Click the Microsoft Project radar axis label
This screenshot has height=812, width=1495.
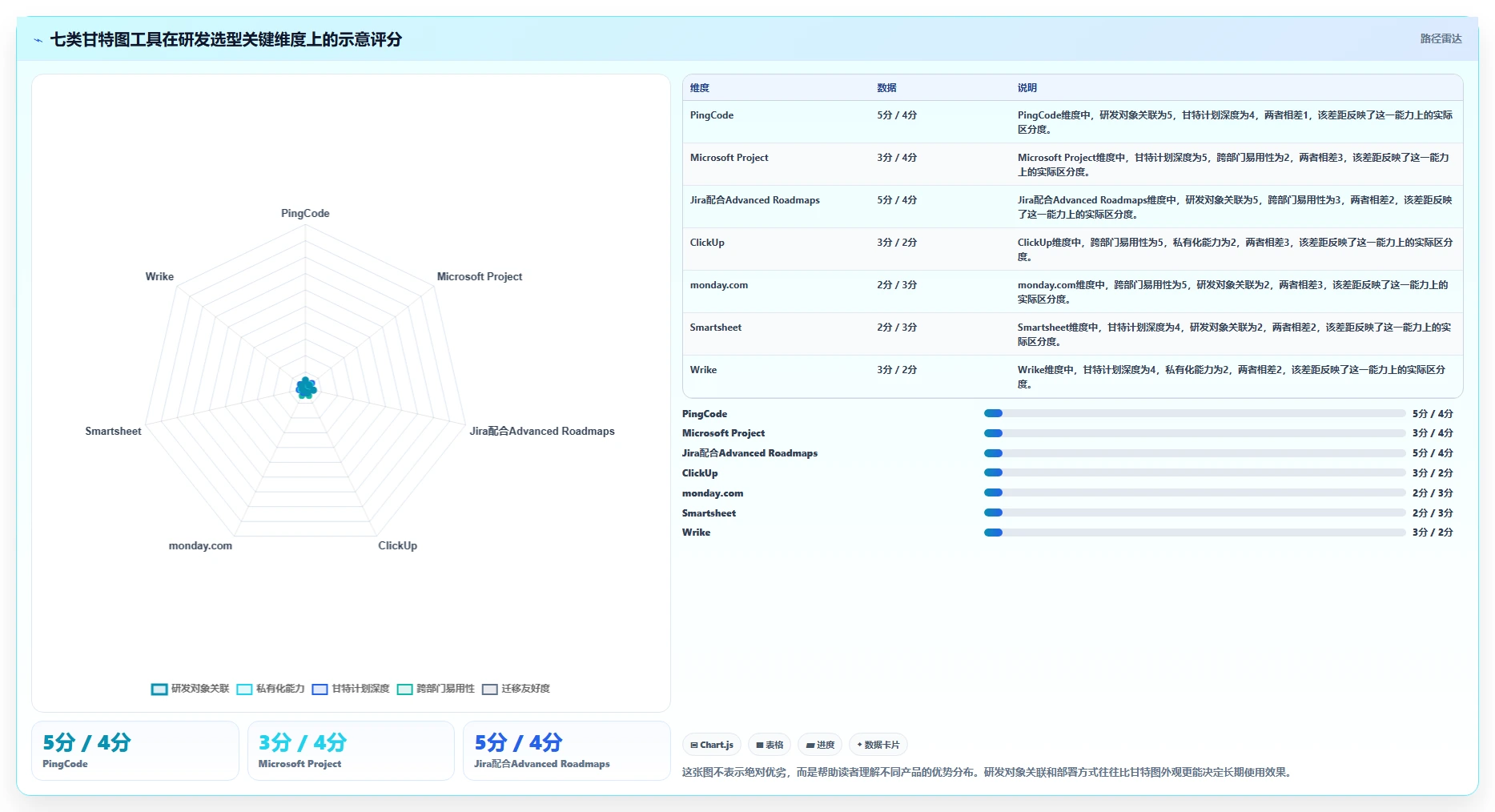coord(480,276)
